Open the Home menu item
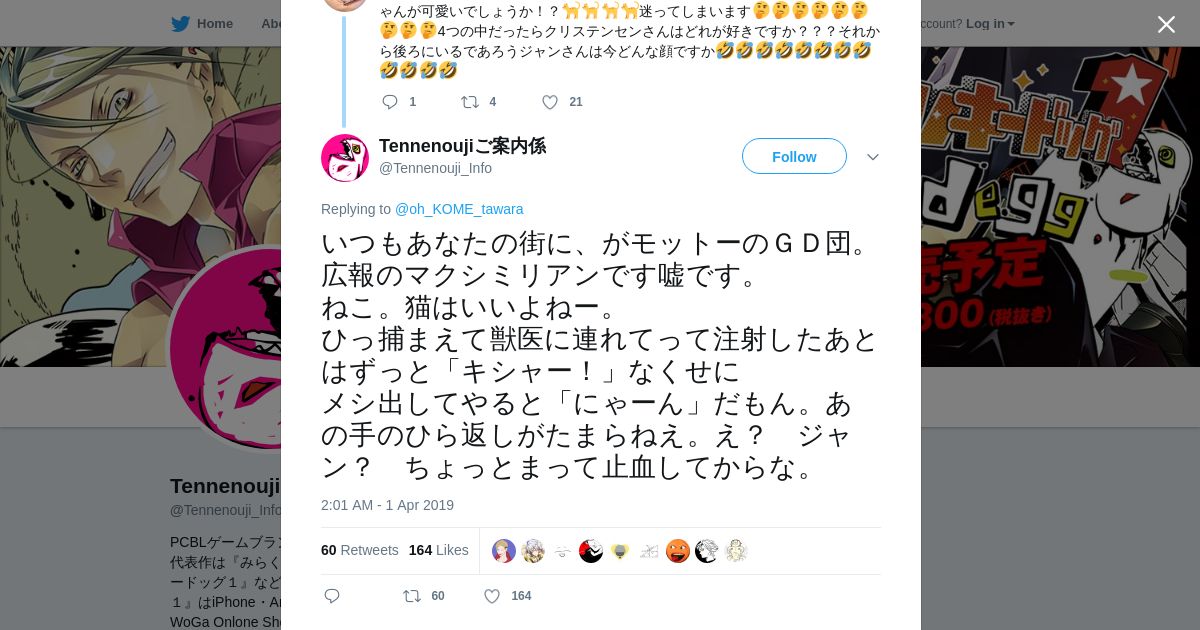This screenshot has width=1200, height=630. point(214,24)
